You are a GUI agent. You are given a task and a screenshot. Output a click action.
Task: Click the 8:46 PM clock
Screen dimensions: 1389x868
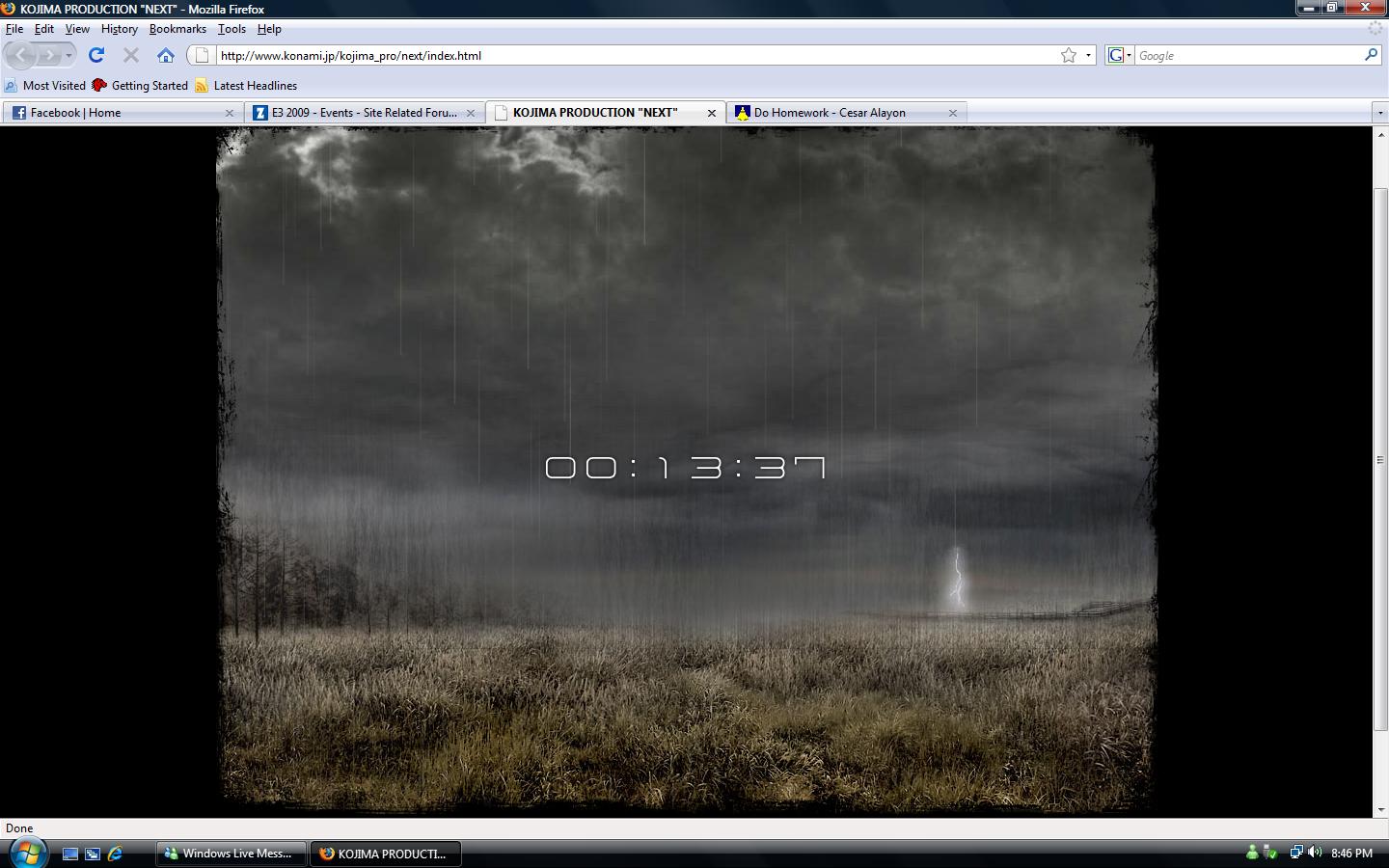coord(1351,854)
